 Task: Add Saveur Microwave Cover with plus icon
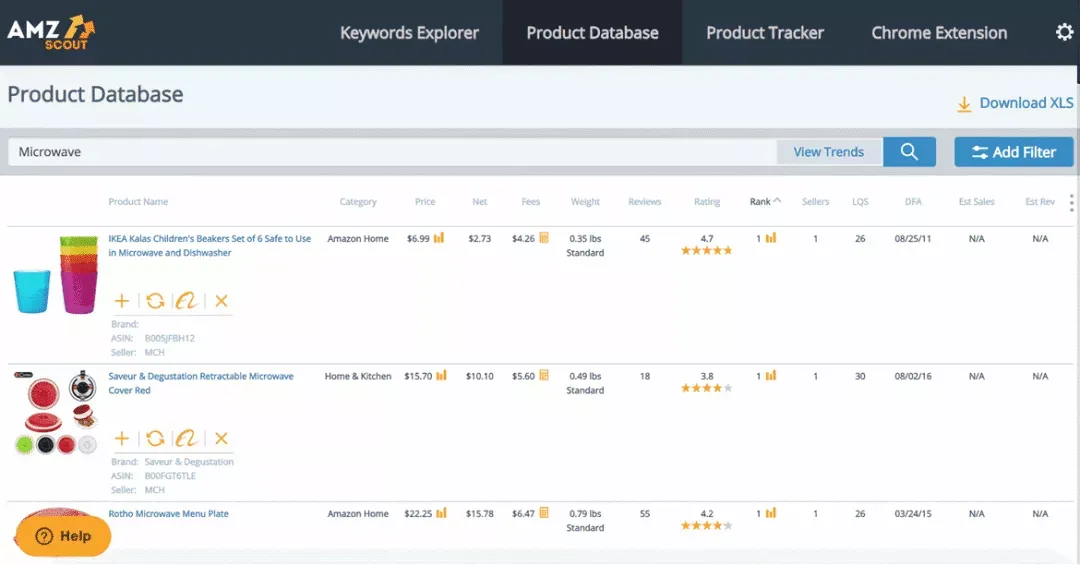[x=122, y=438]
